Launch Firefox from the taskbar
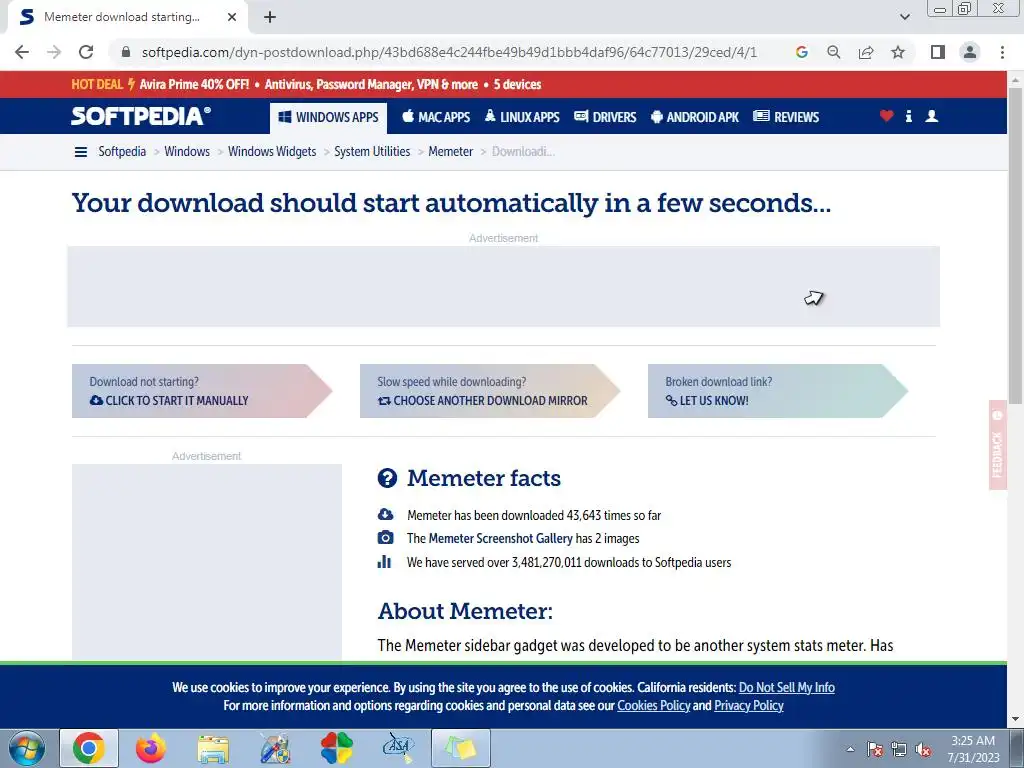This screenshot has width=1024, height=768. 151,748
